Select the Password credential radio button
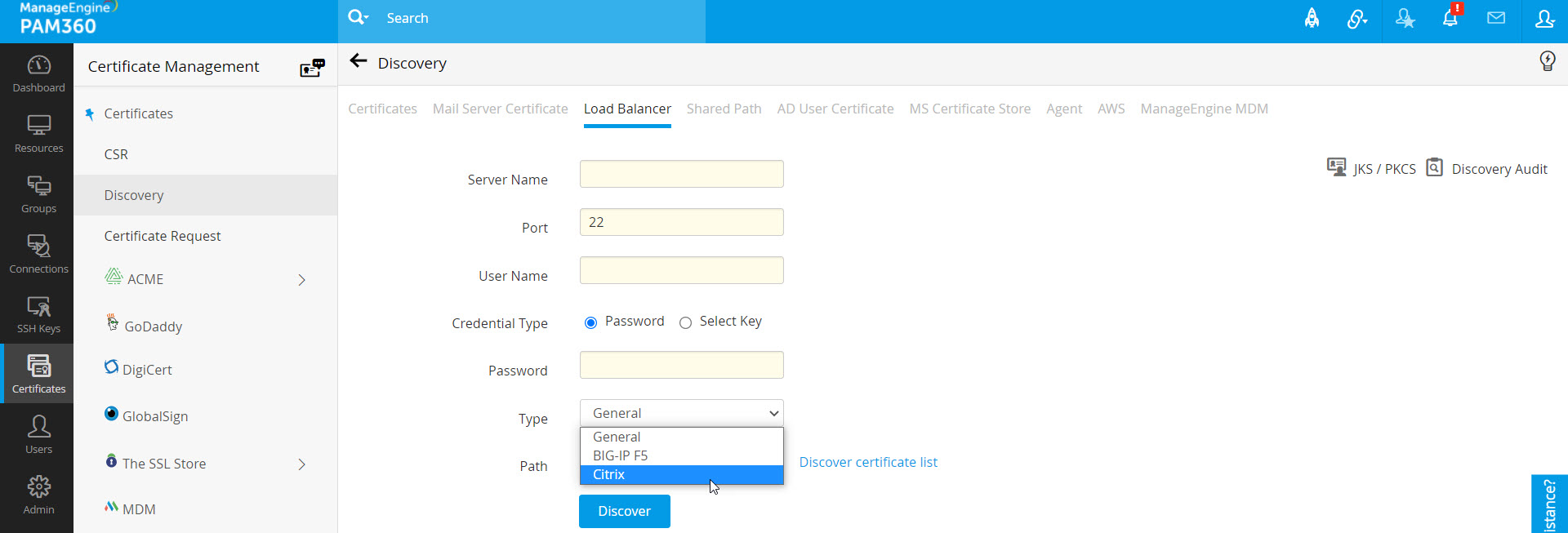This screenshot has height=533, width=1568. [590, 322]
